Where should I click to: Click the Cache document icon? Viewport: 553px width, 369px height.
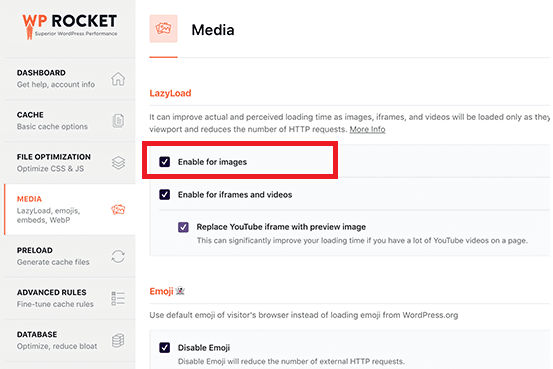tap(118, 121)
